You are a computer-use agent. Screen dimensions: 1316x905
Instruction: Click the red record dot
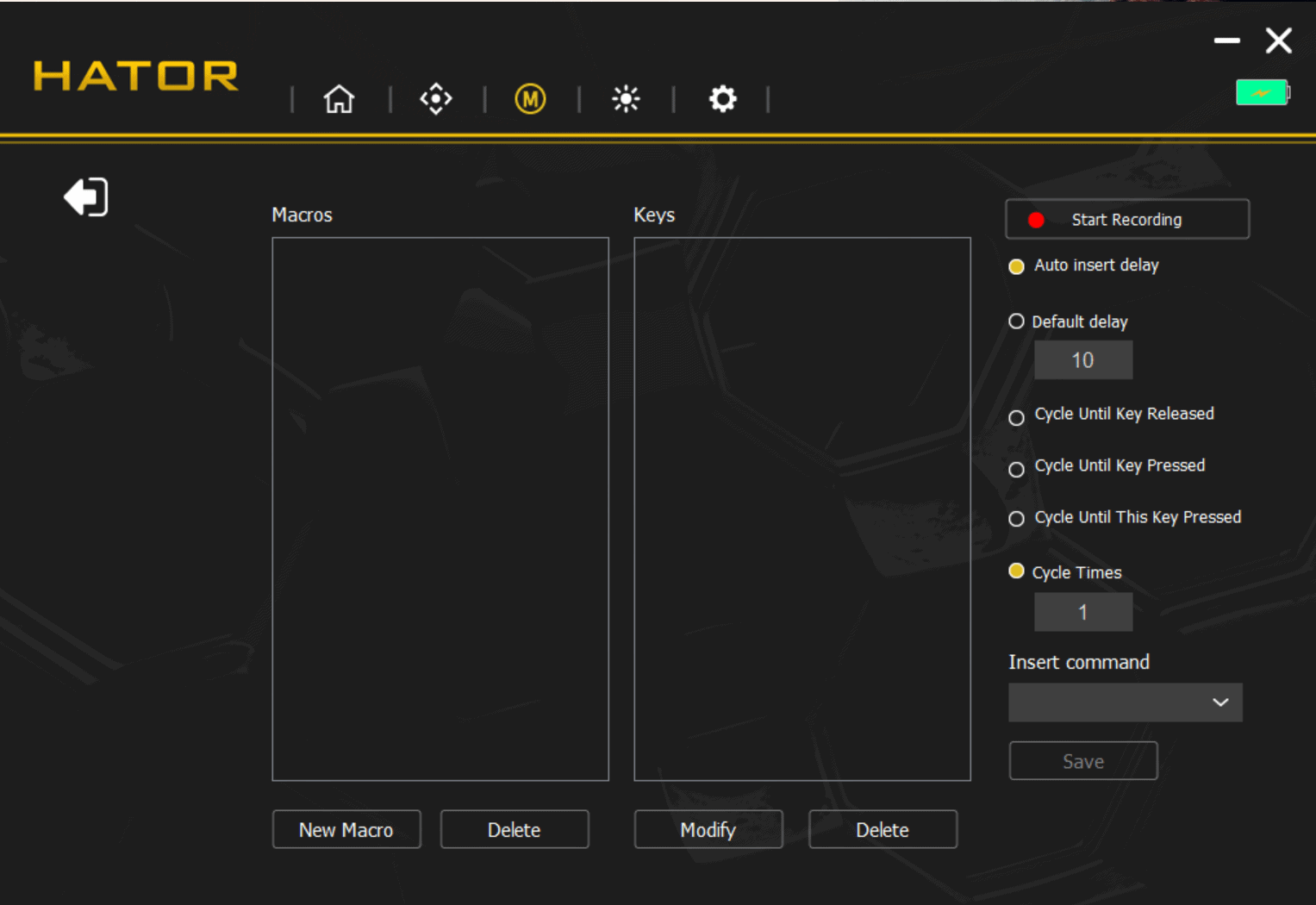[1036, 220]
